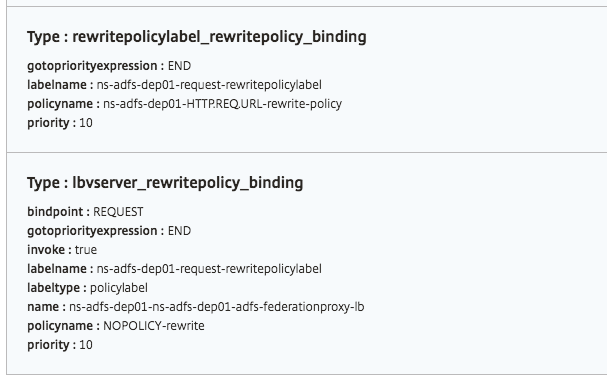Click the labeltype policylabel value
This screenshot has height=388, width=607.
[119, 288]
